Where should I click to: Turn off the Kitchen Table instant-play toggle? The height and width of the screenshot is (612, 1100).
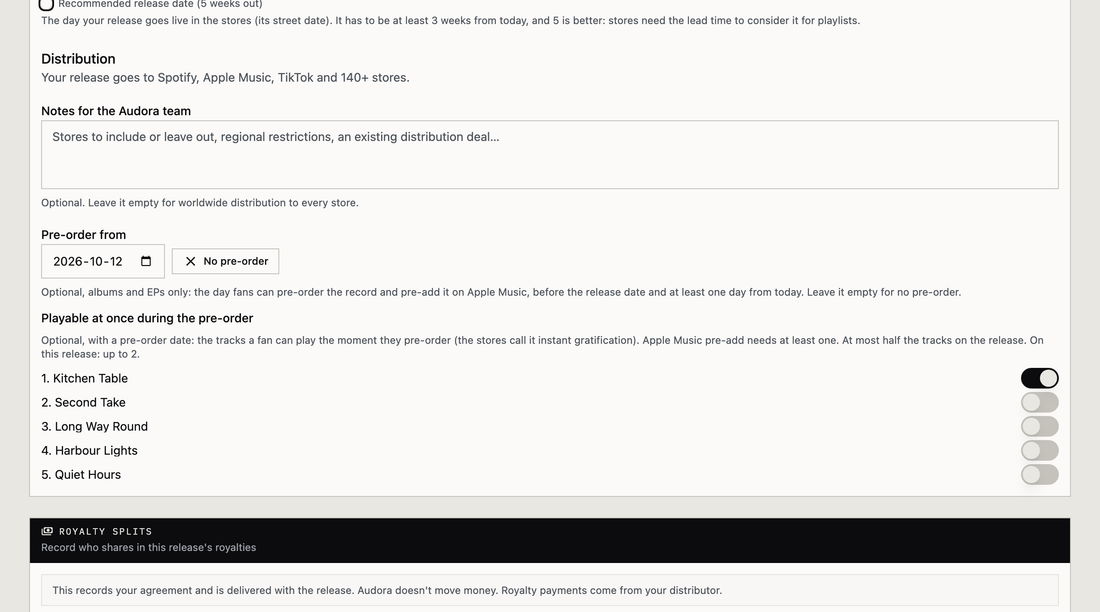click(1040, 378)
